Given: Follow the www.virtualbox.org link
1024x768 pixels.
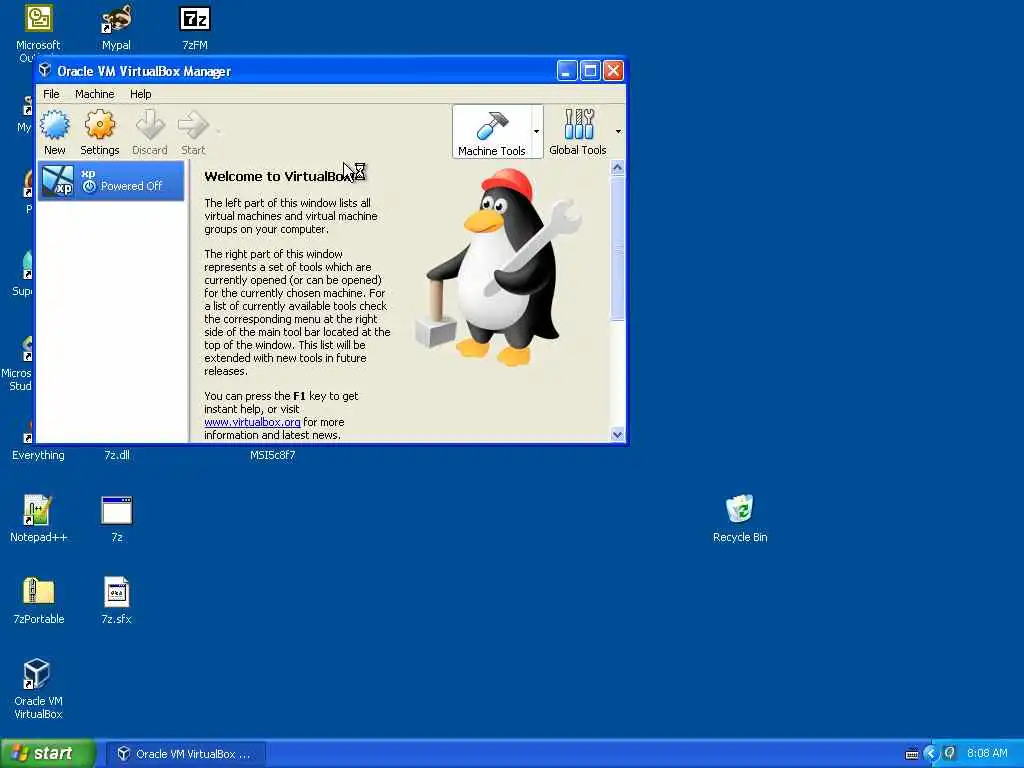Looking at the screenshot, I should (x=252, y=422).
